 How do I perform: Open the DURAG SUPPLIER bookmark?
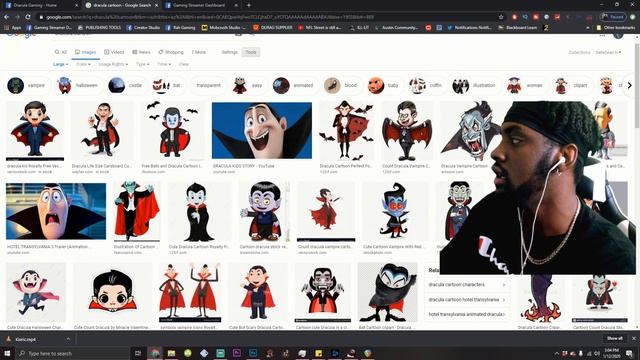[x=273, y=27]
